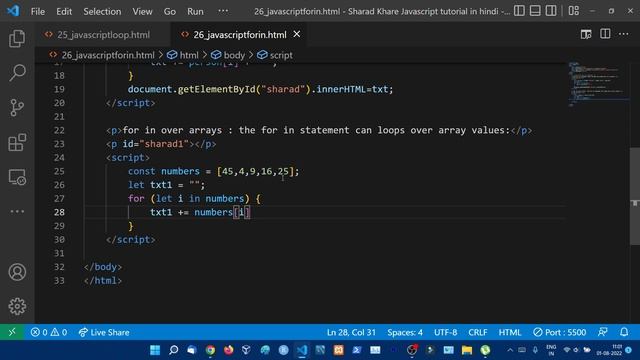
Task: Click line number 25 in gutter
Action: tap(59, 171)
